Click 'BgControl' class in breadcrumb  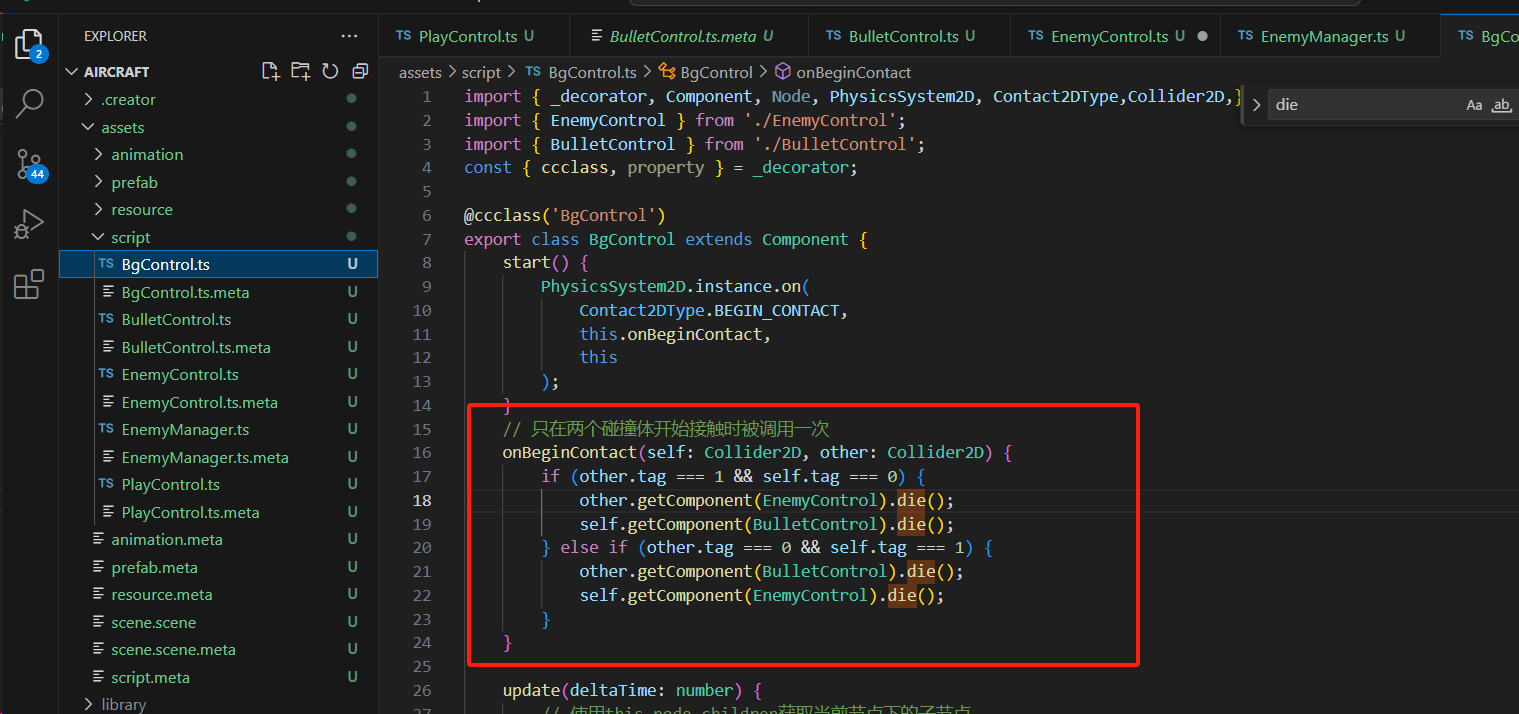click(716, 72)
